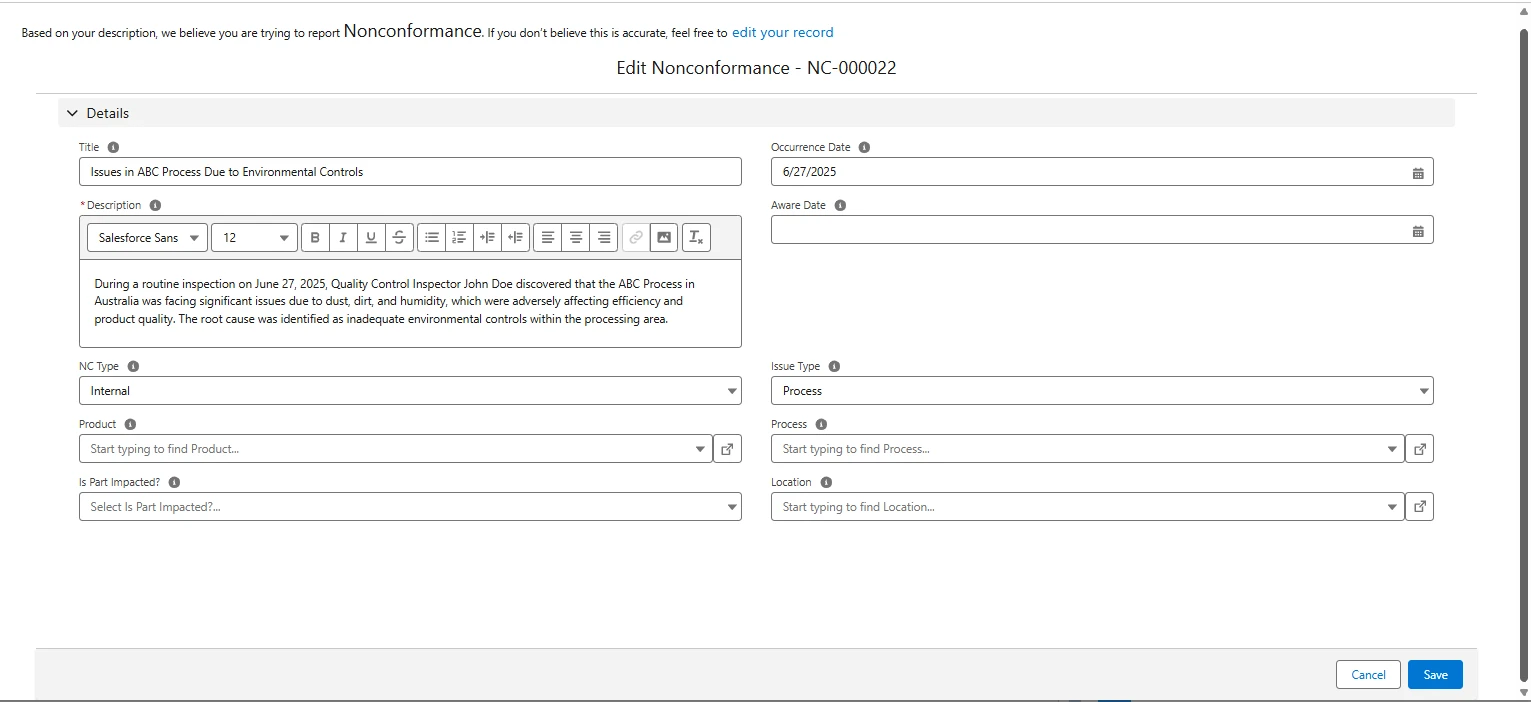Collapse the Details section
Viewport: 1531px width, 702px height.
coord(72,113)
